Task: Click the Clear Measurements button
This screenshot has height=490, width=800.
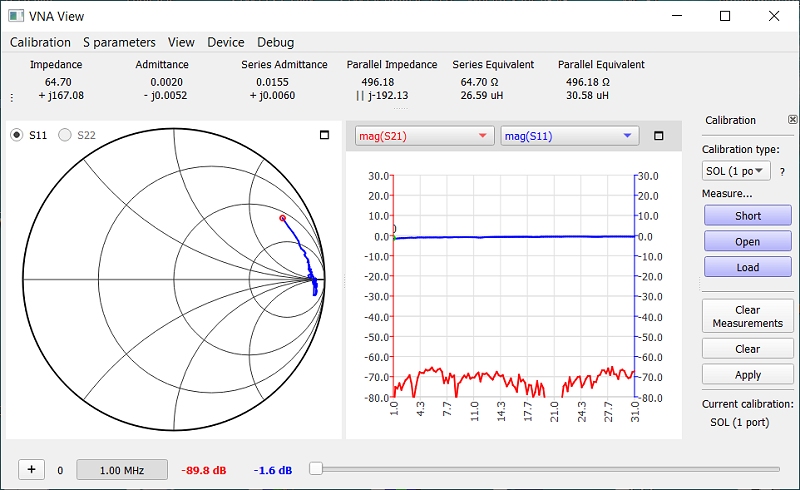Action: [747, 316]
